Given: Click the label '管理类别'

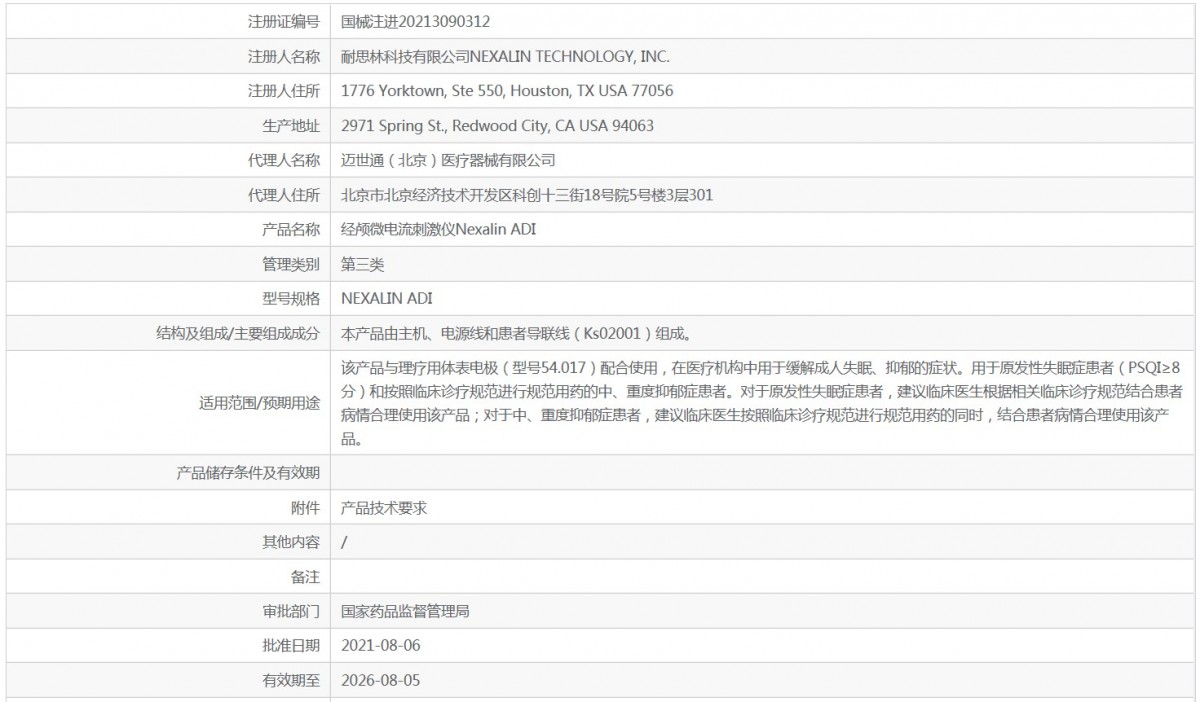Looking at the screenshot, I should click(291, 264).
